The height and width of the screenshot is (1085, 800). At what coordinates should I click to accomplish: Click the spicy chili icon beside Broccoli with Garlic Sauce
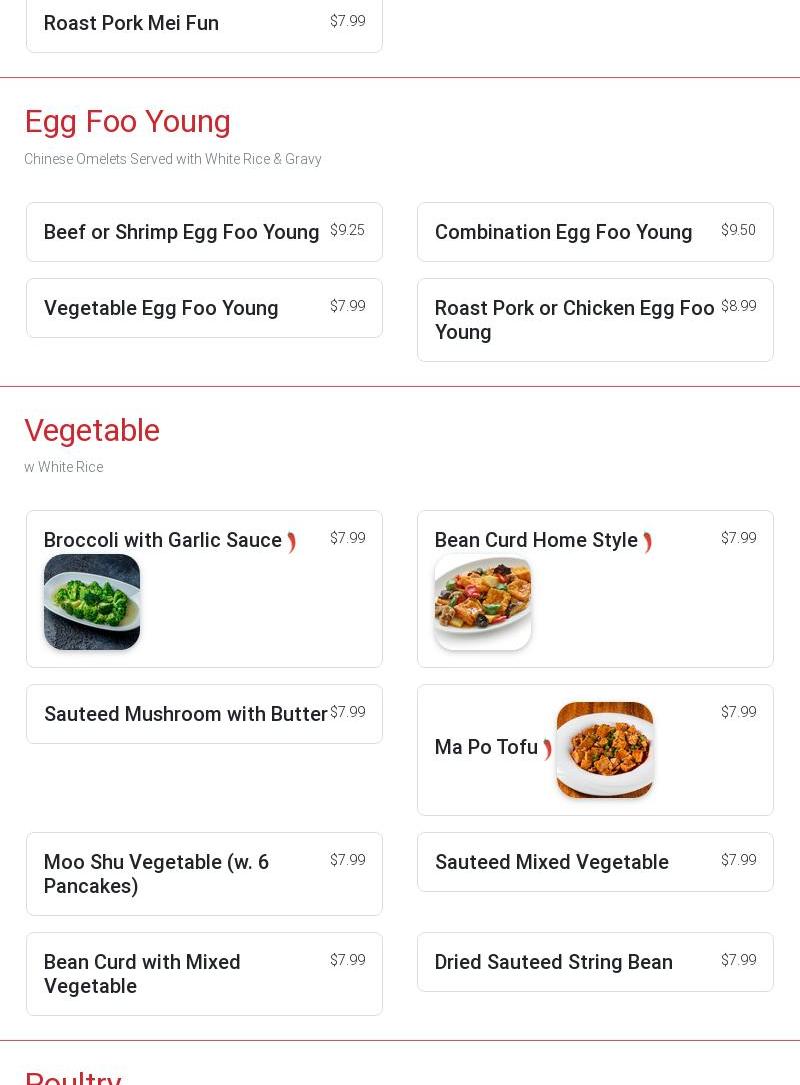tap(292, 543)
